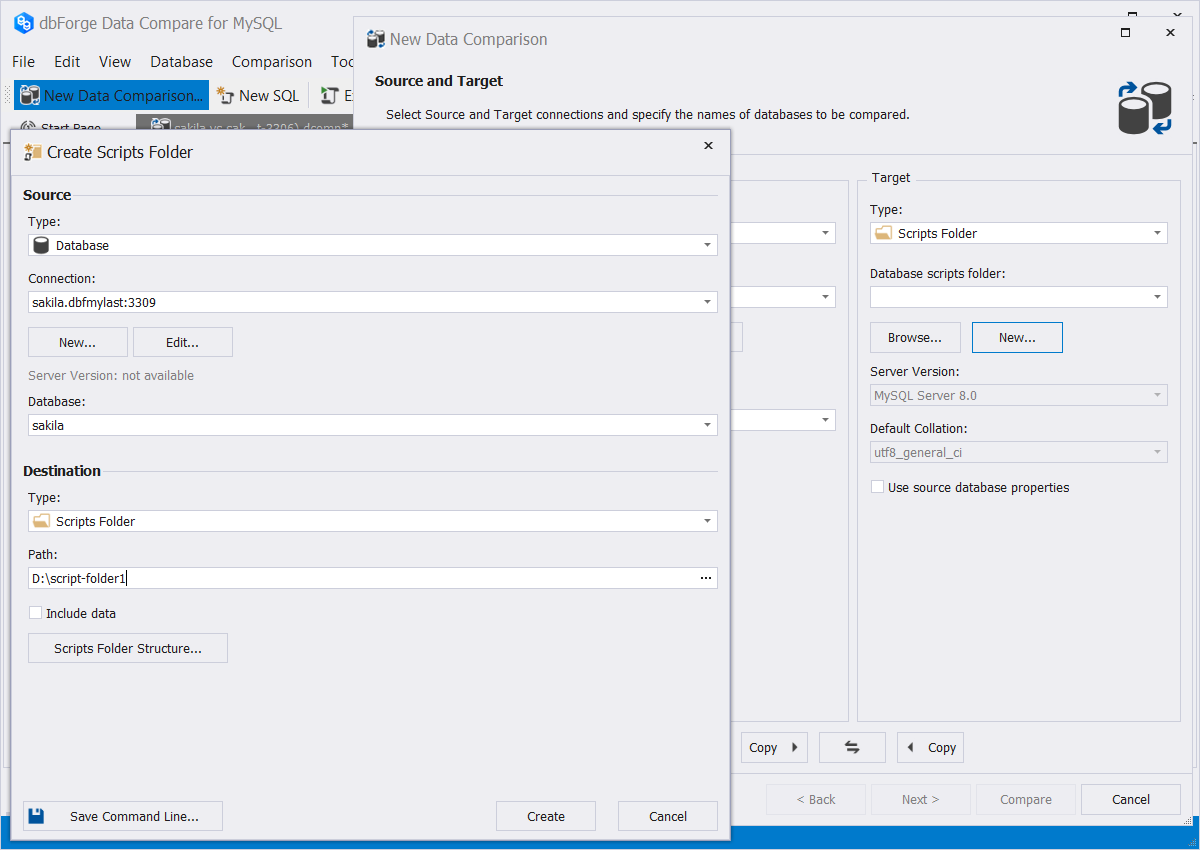Screen dimensions: 1200x850
Task: Check Use source database properties
Action: [x=877, y=487]
